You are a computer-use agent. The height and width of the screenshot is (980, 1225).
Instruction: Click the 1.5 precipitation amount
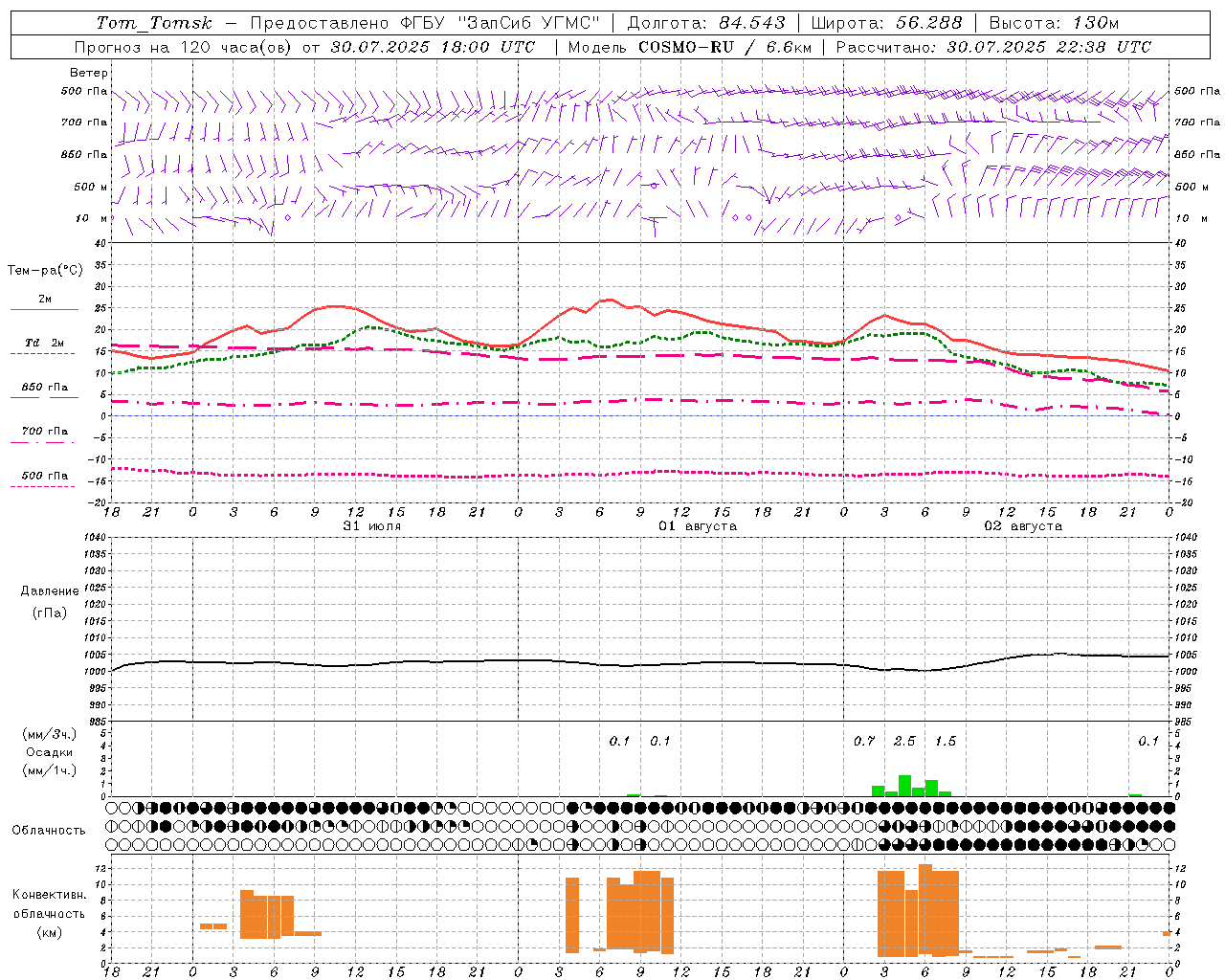946,742
